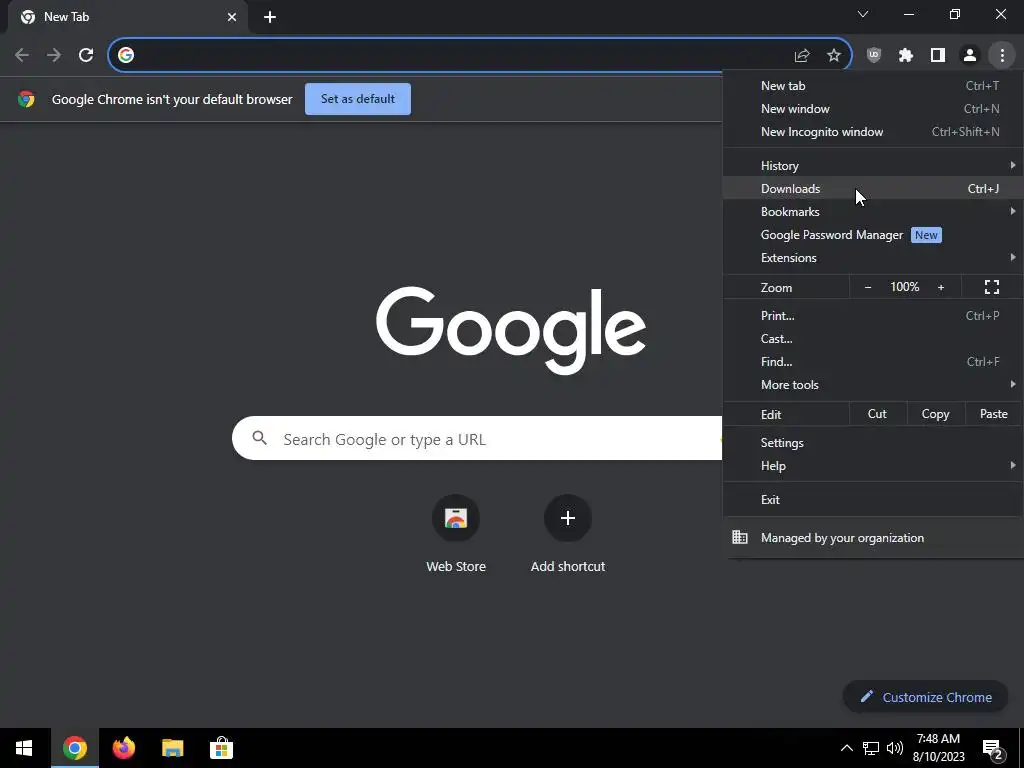Bookmark this tab with the star icon
The width and height of the screenshot is (1024, 768).
[x=833, y=56]
